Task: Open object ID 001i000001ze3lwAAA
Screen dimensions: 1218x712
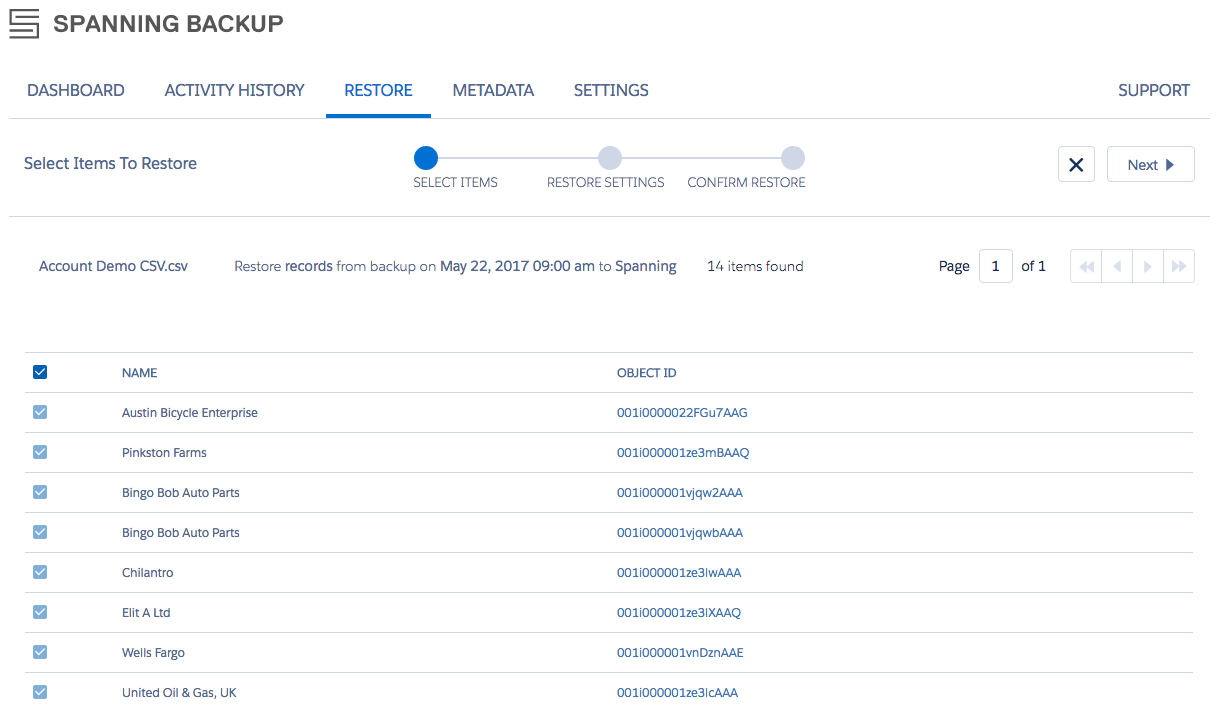Action: (679, 573)
